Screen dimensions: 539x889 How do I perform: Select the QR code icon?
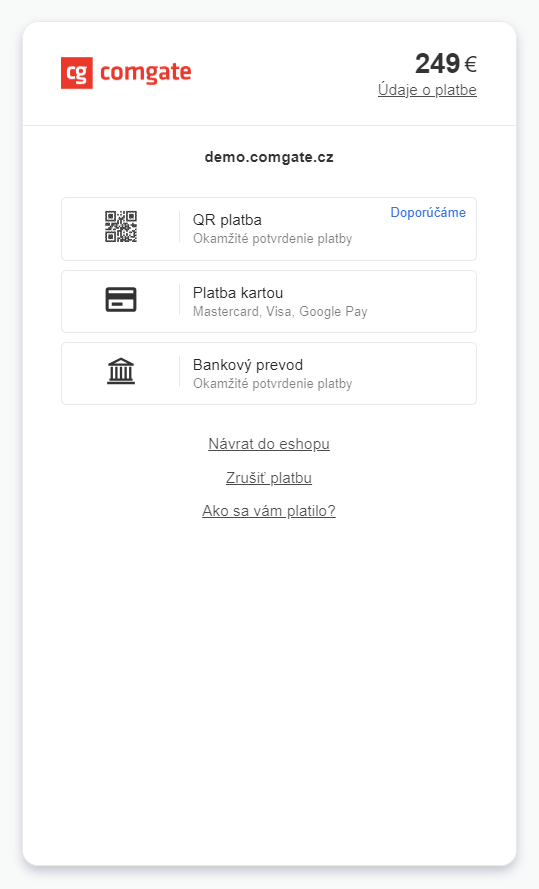pyautogui.click(x=121, y=227)
